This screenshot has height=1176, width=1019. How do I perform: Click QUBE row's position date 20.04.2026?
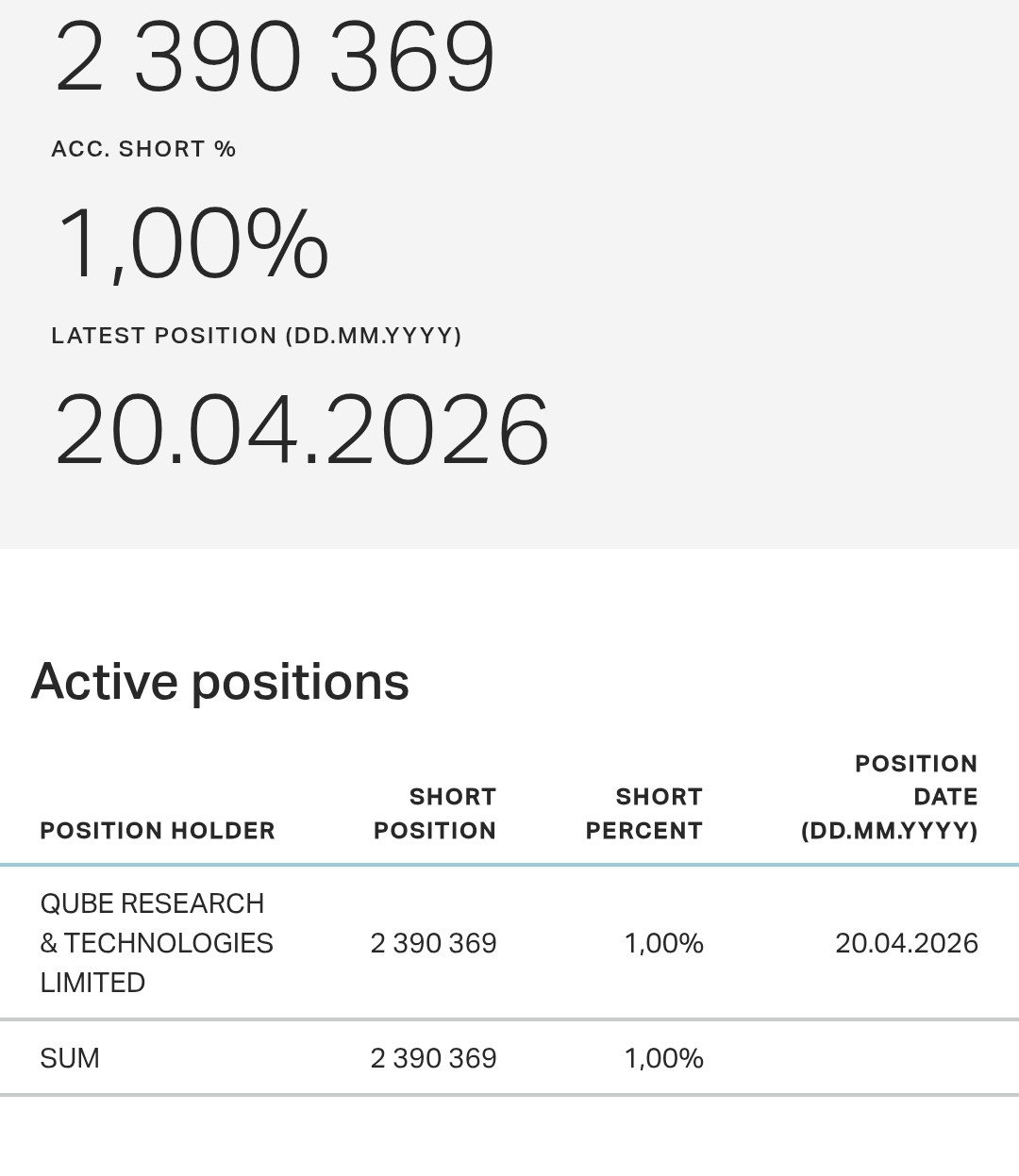click(x=907, y=943)
